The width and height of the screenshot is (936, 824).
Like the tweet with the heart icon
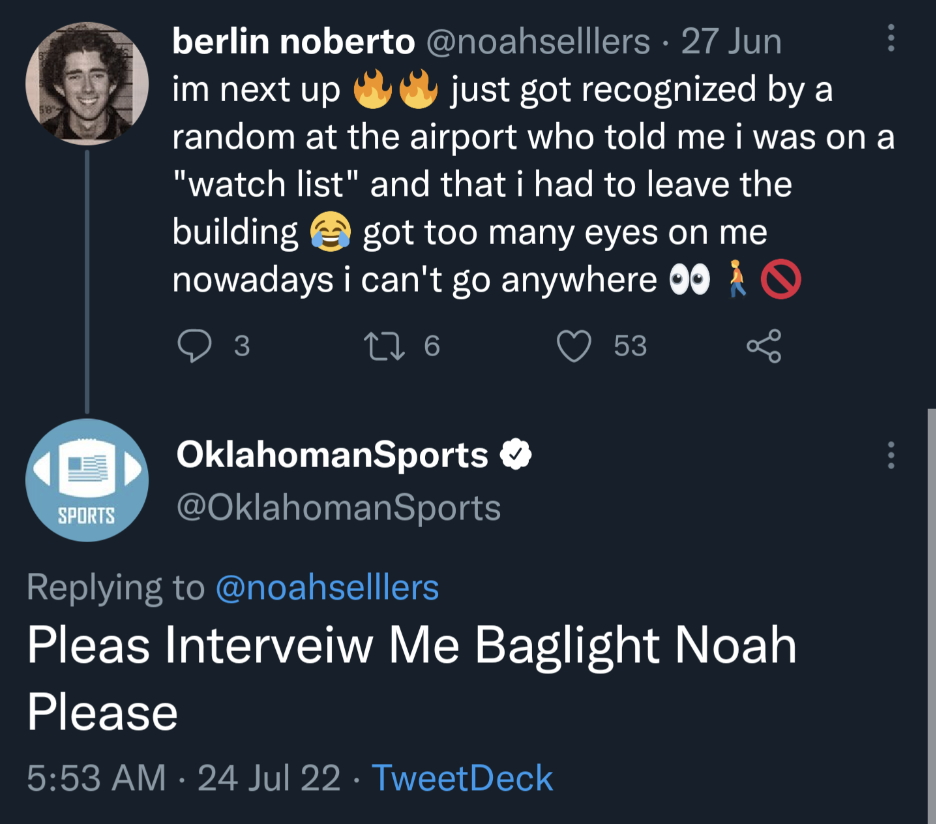(x=574, y=346)
